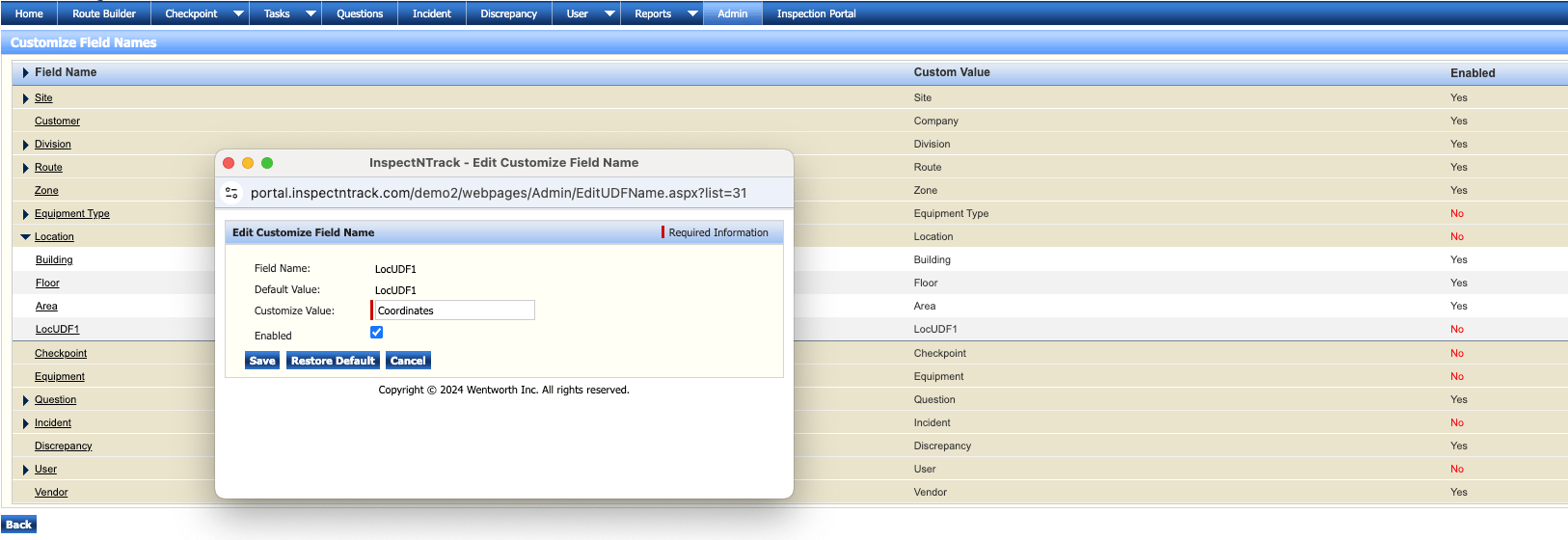Open the Checkpoint menu dropdown arrow
The height and width of the screenshot is (540, 1568).
238,13
